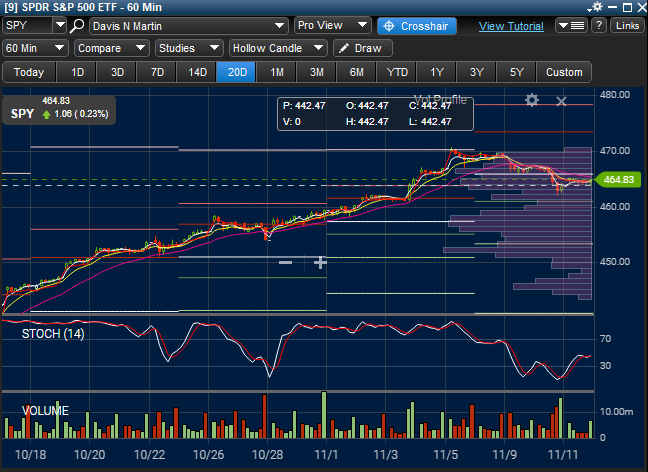The width and height of the screenshot is (648, 472).
Task: Click the OHLC data readout box
Action: pos(375,114)
